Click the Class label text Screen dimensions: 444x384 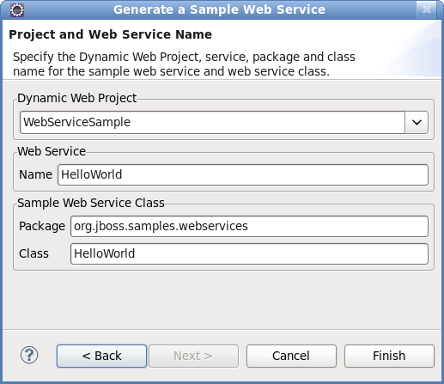(34, 254)
